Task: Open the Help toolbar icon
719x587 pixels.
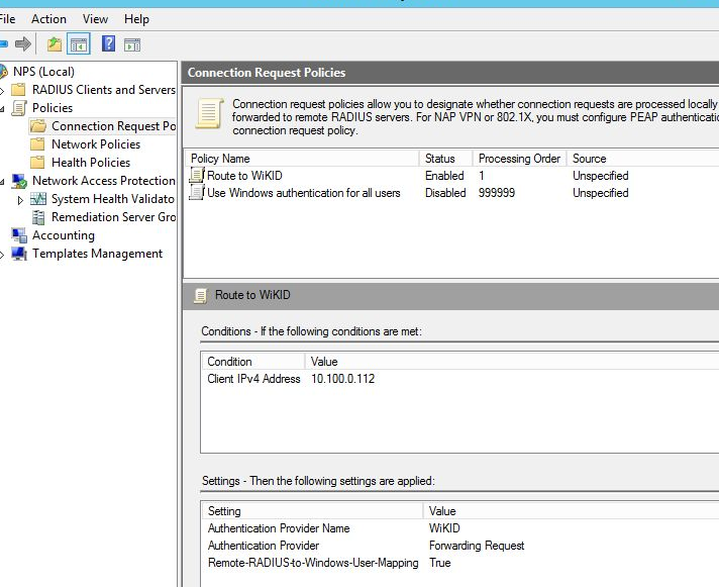Action: [x=108, y=44]
